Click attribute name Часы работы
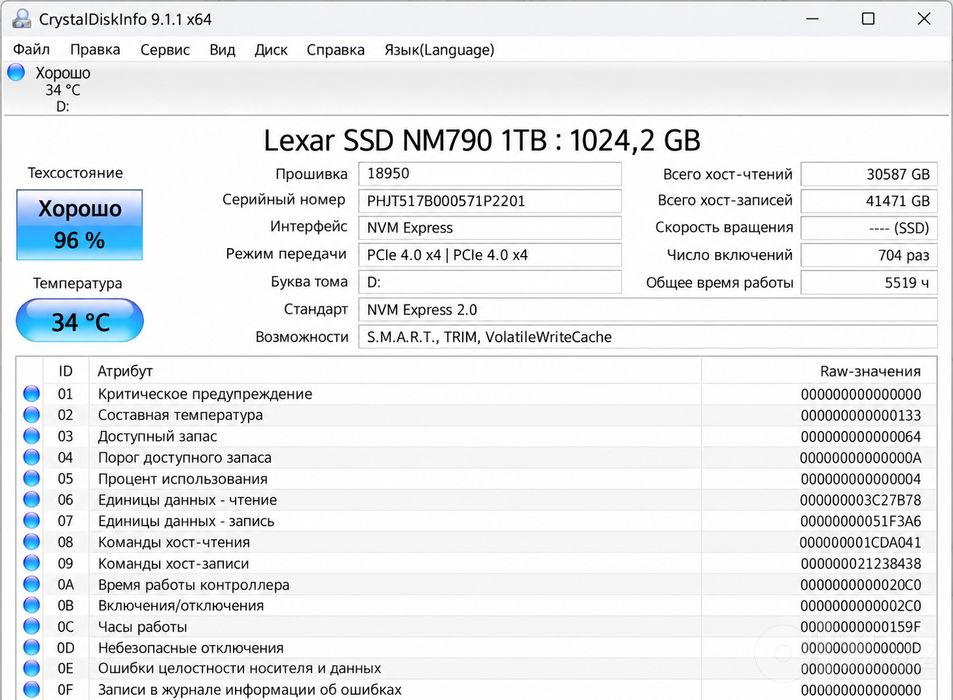Image resolution: width=953 pixels, height=700 pixels. point(142,627)
